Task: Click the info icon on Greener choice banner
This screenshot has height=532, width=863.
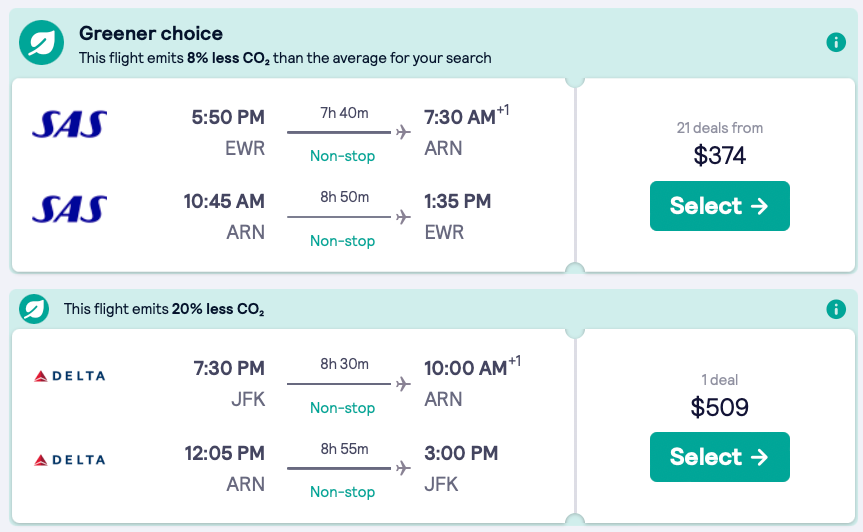Action: (836, 42)
